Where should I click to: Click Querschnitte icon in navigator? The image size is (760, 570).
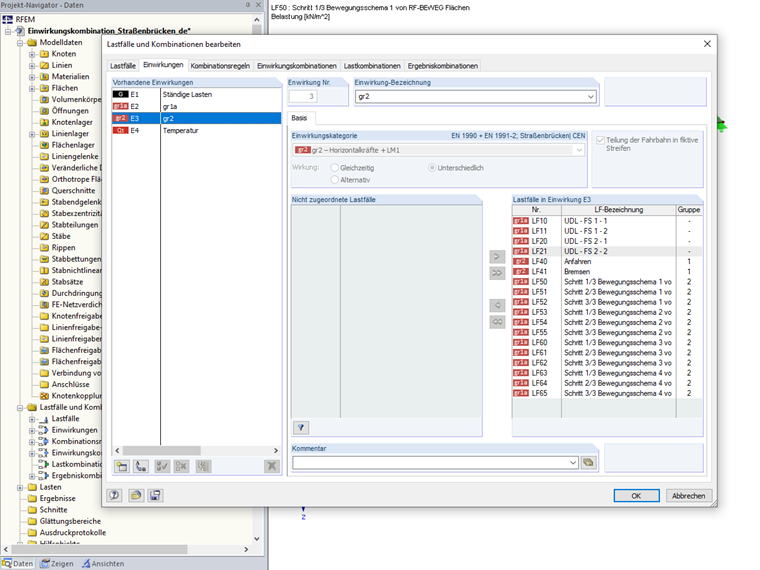coord(44,190)
